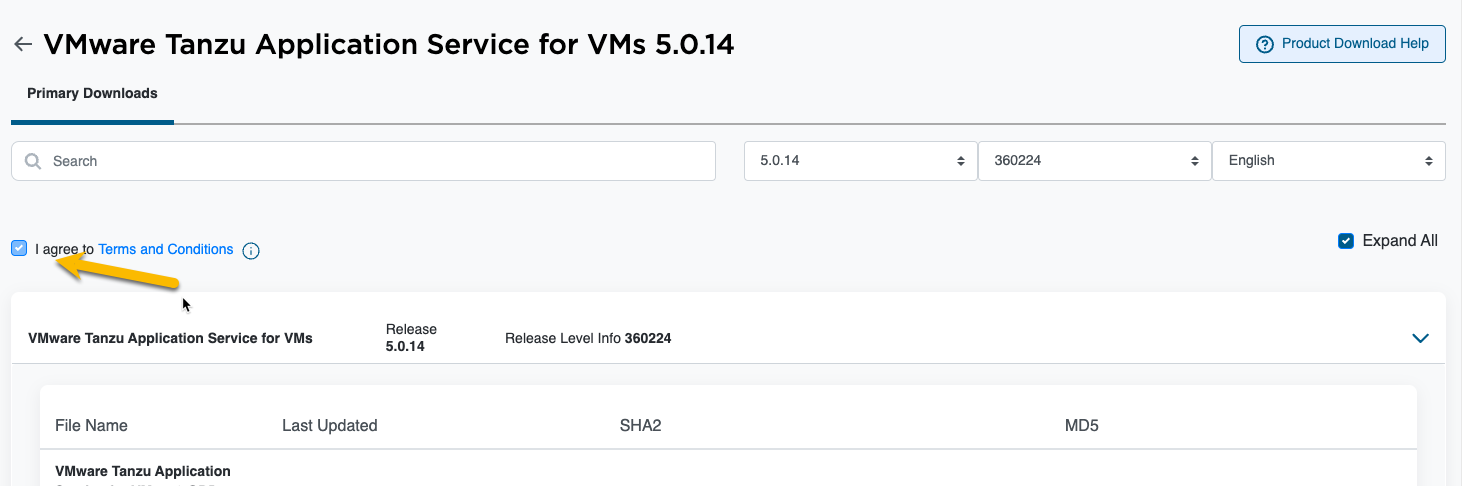Click the search magnifier icon
Image resolution: width=1462 pixels, height=486 pixels.
pos(33,161)
